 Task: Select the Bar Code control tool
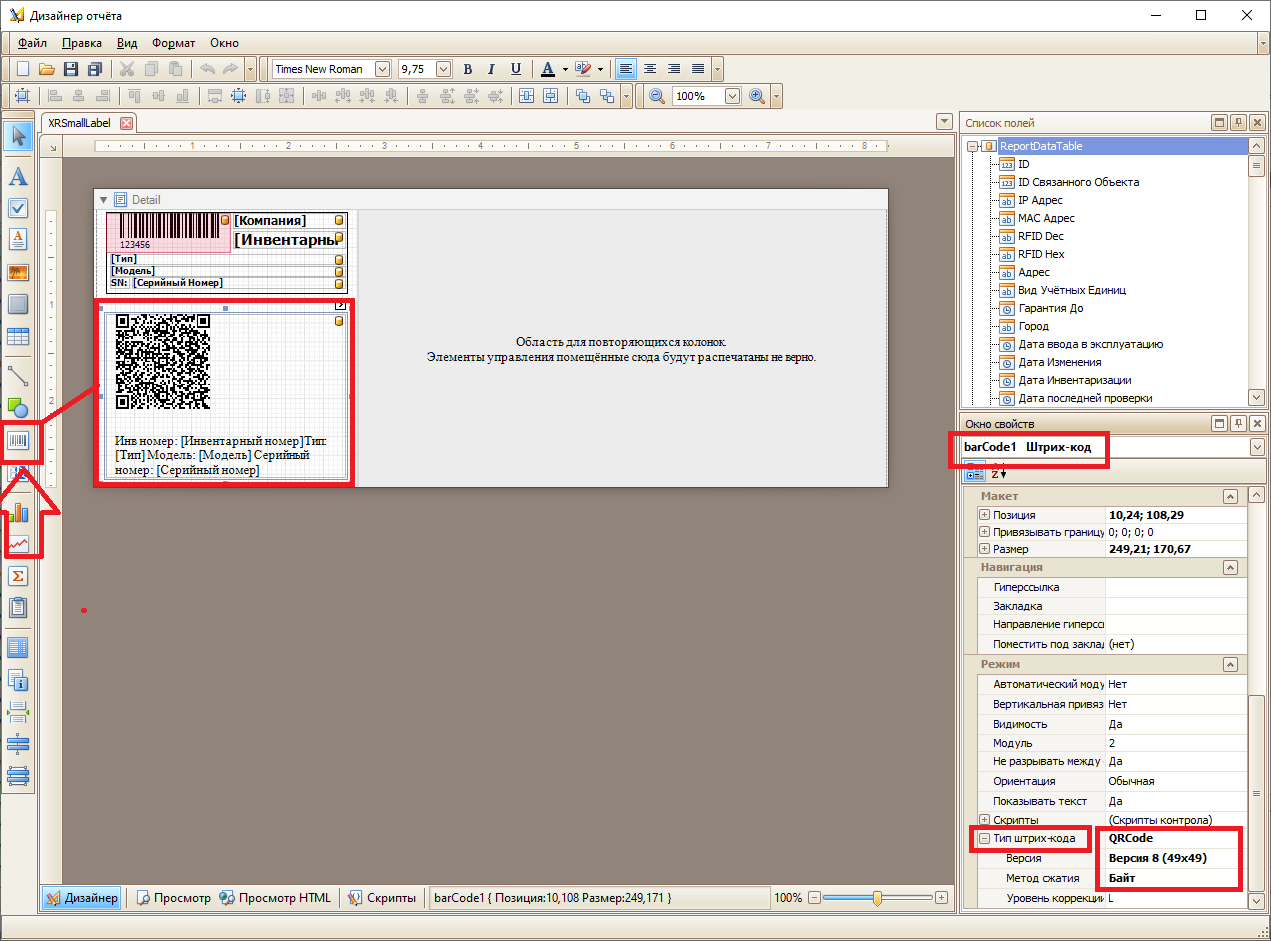(18, 440)
